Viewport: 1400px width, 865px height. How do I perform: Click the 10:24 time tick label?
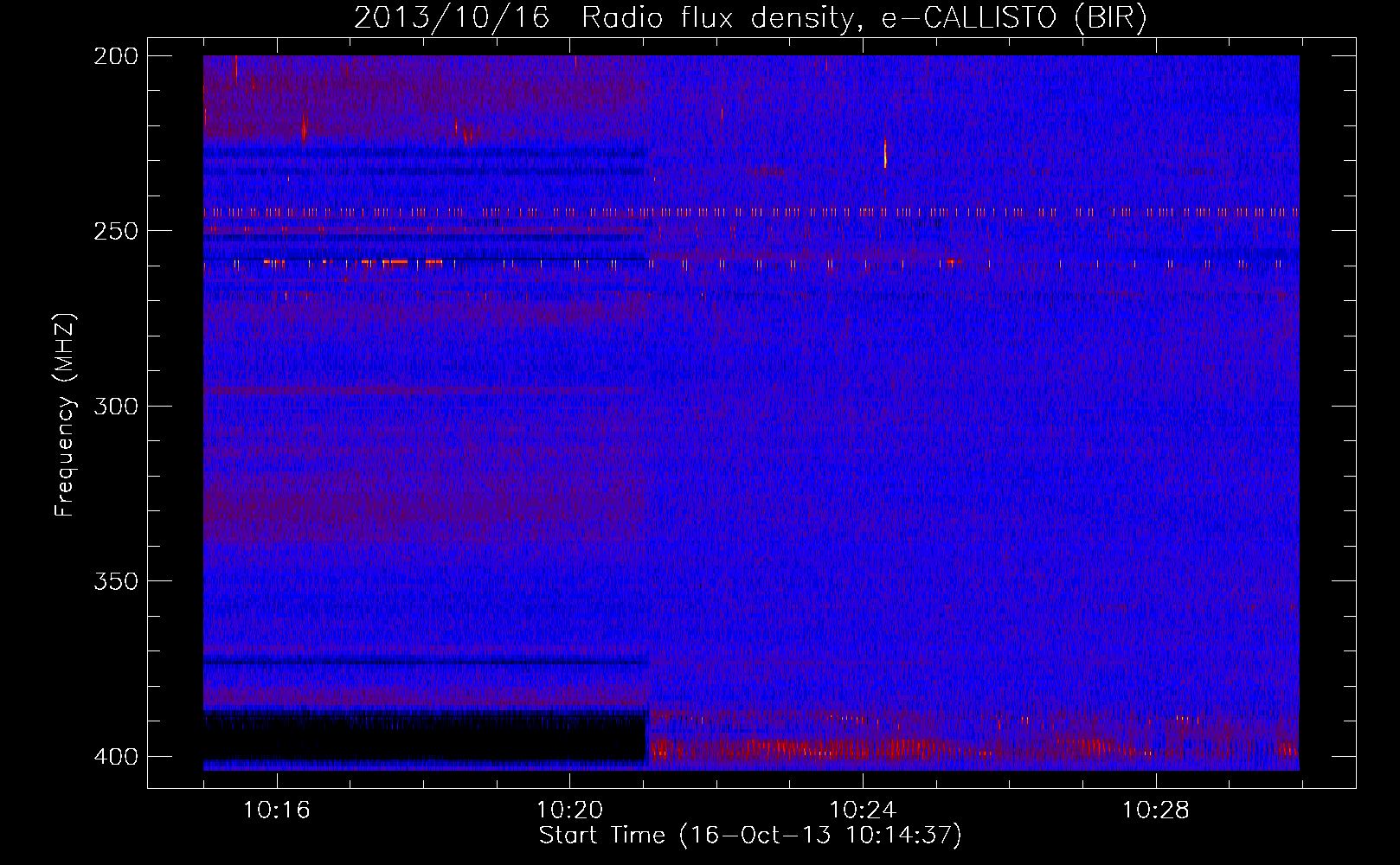point(863,811)
